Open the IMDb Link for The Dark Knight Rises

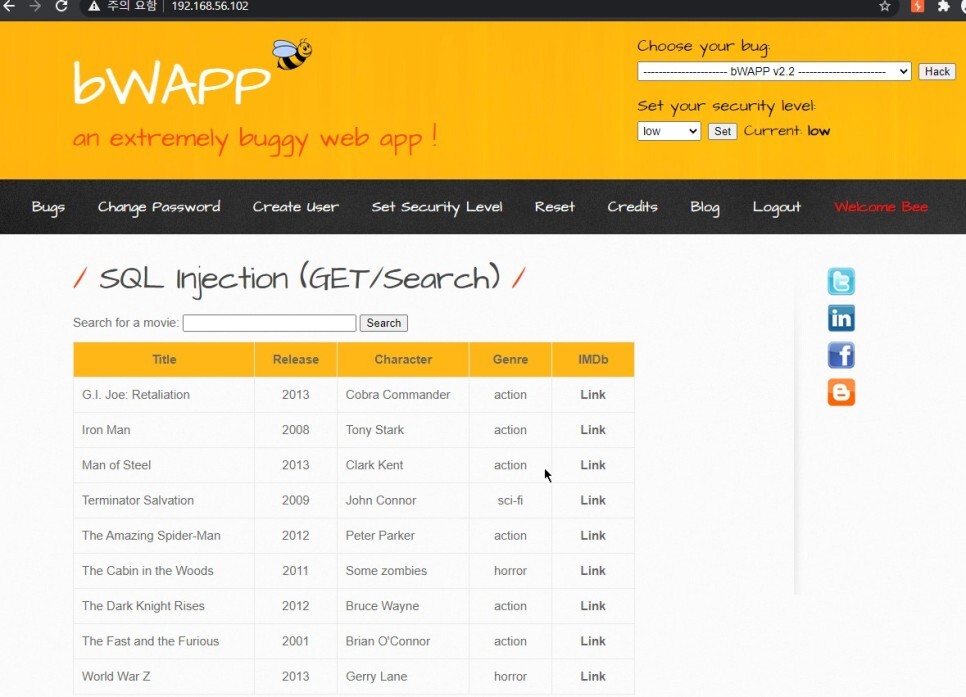(x=593, y=606)
